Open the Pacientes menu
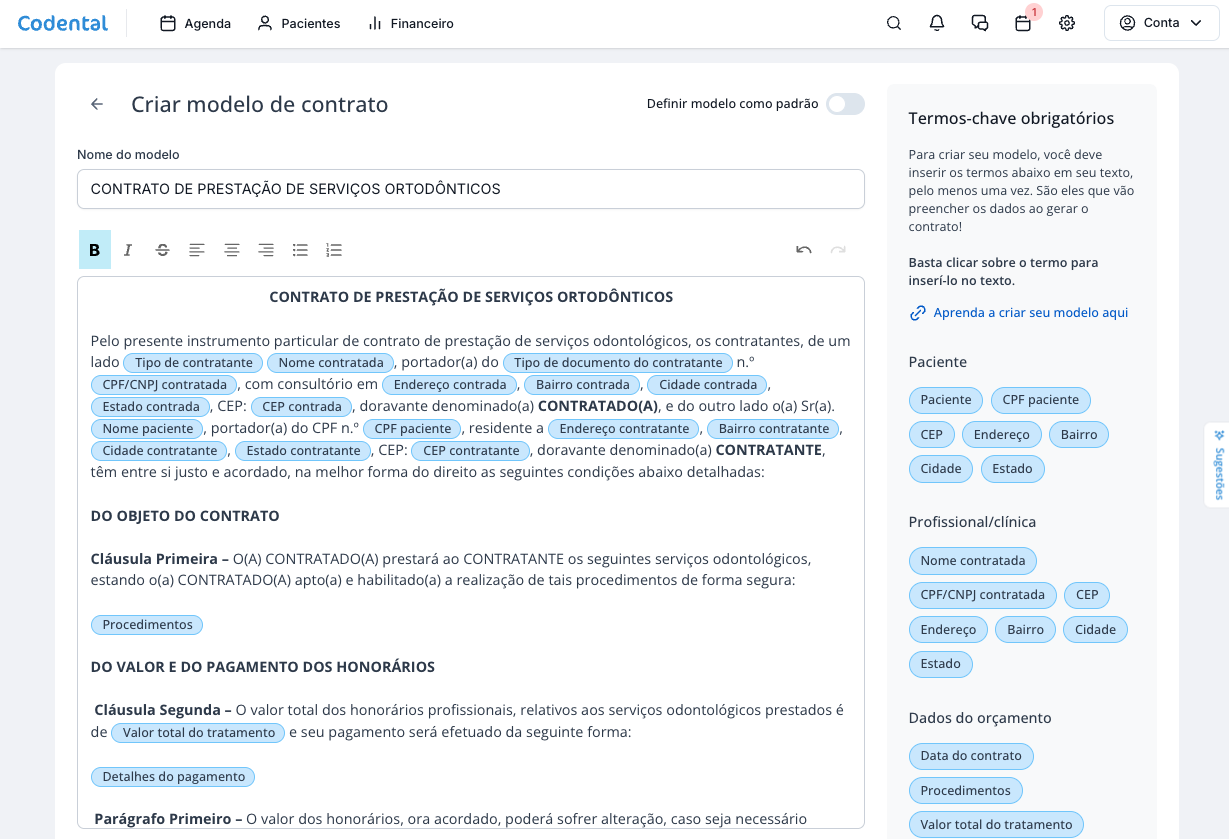 (299, 23)
